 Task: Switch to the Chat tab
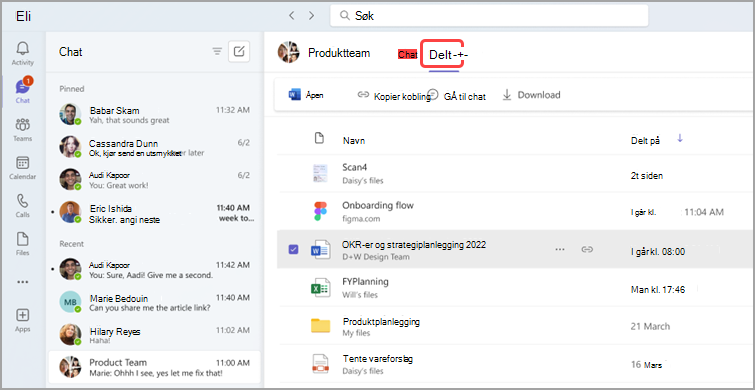point(407,55)
